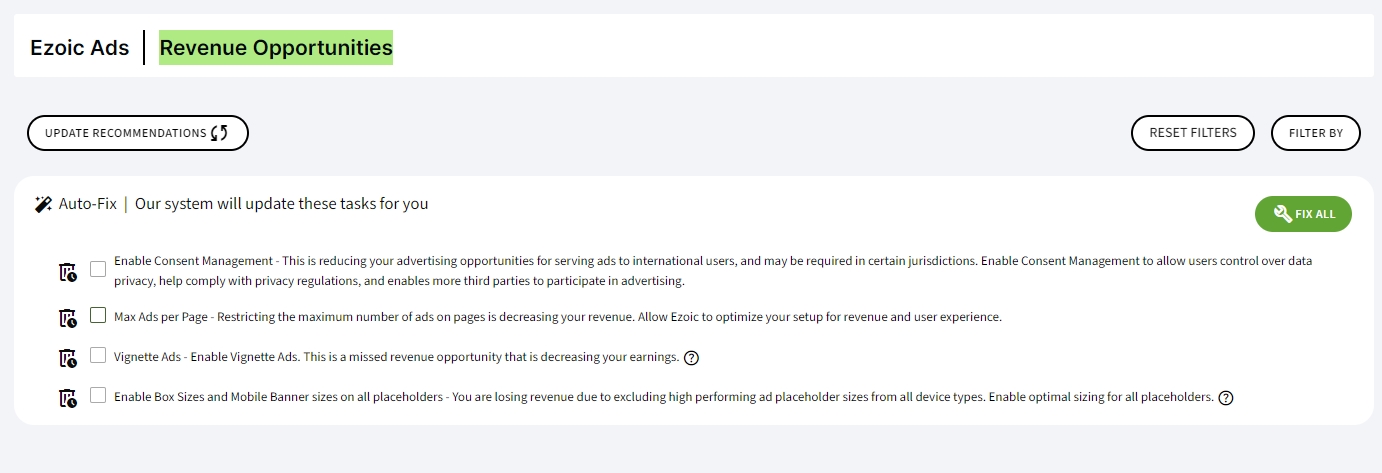
Task: Click the Max Ads per Page description text
Action: (558, 317)
